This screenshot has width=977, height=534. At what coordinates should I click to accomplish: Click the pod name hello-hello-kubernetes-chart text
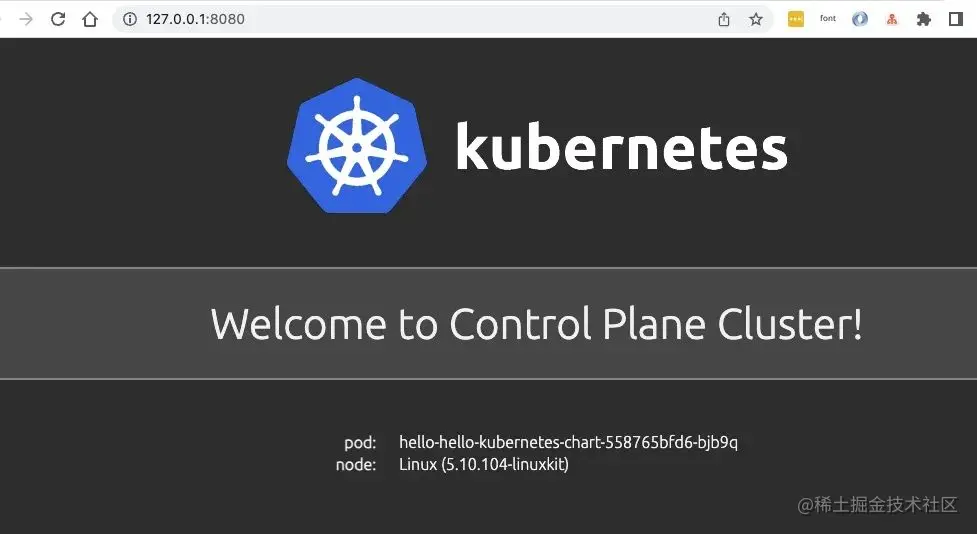tap(568, 442)
